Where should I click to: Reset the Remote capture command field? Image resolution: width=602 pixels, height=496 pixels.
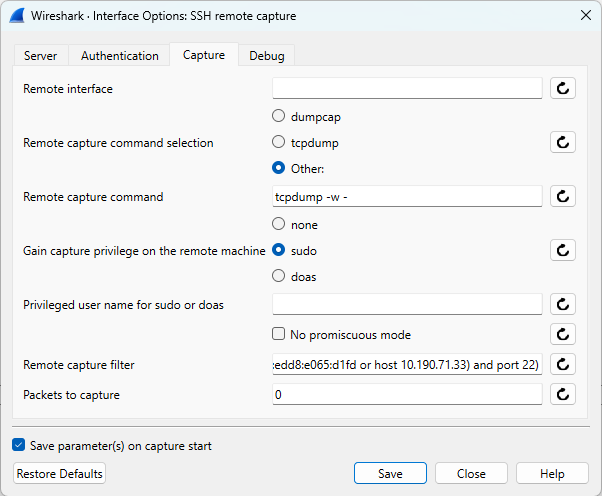pos(562,197)
